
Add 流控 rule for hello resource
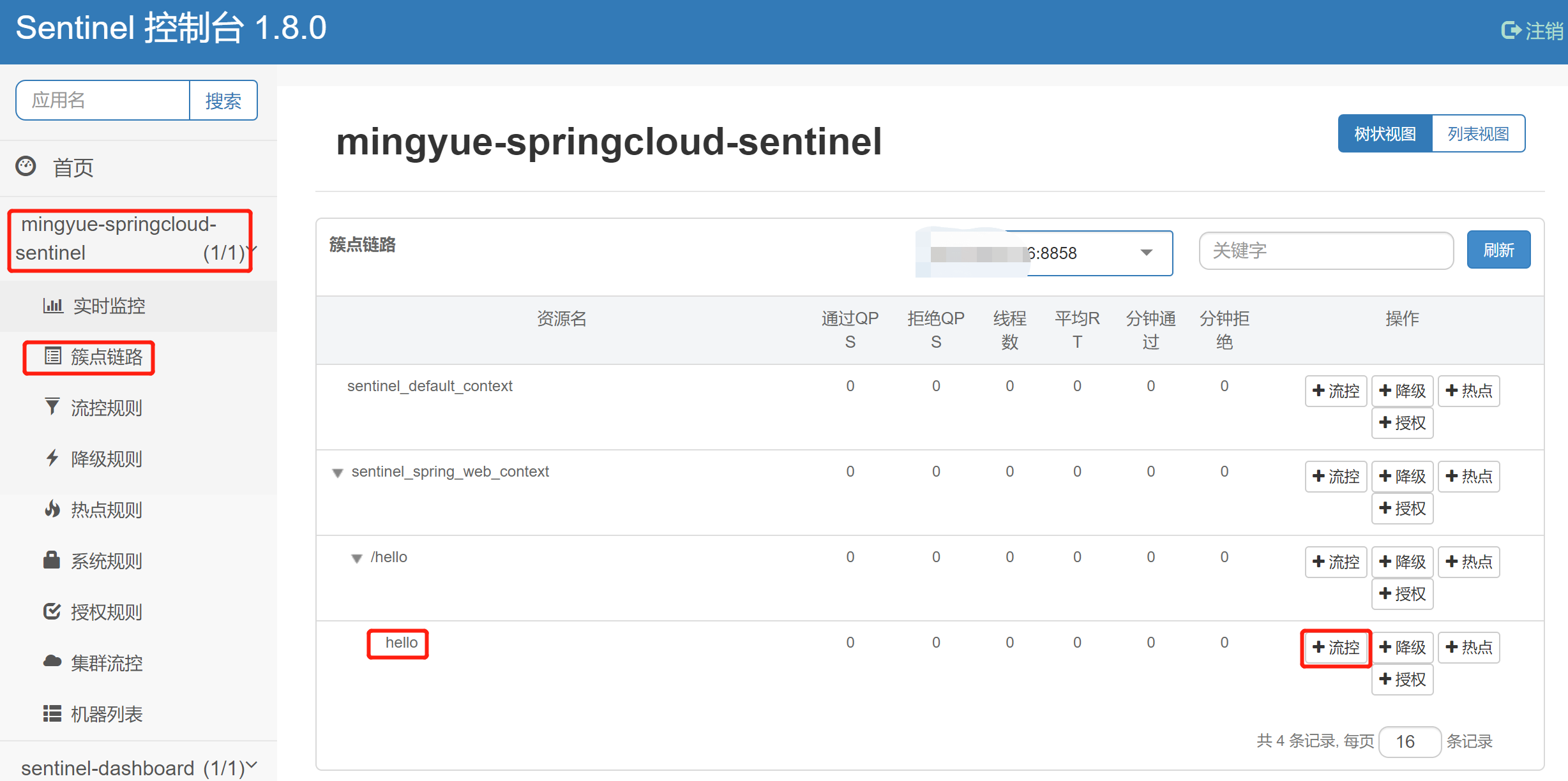point(1336,648)
